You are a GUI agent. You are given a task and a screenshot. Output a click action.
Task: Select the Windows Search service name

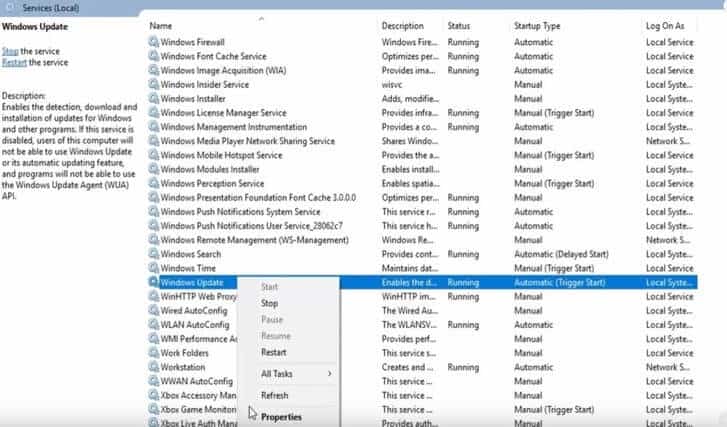[191, 254]
